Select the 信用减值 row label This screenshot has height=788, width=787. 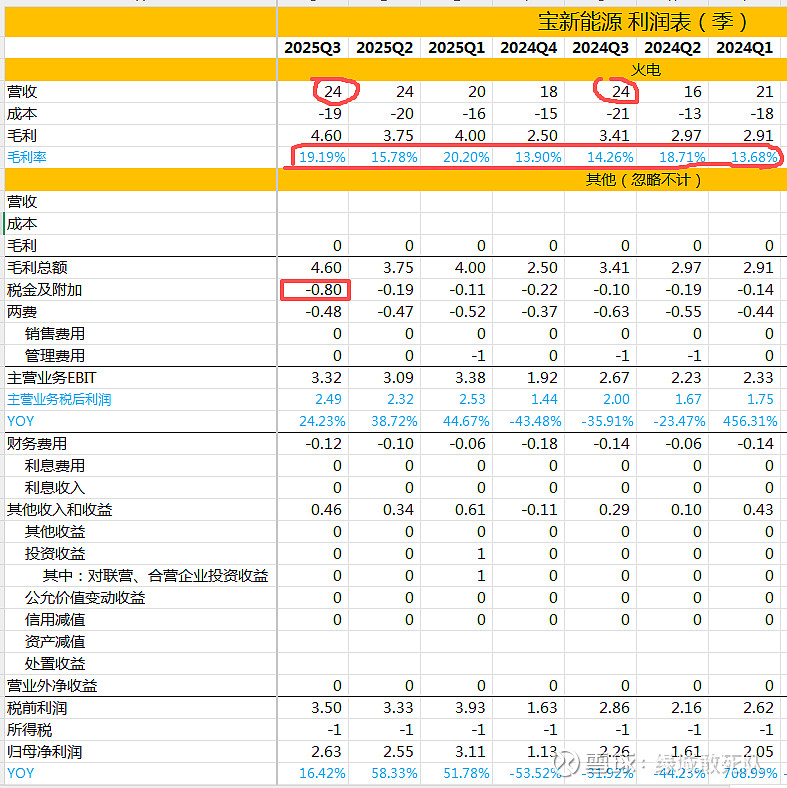point(55,620)
